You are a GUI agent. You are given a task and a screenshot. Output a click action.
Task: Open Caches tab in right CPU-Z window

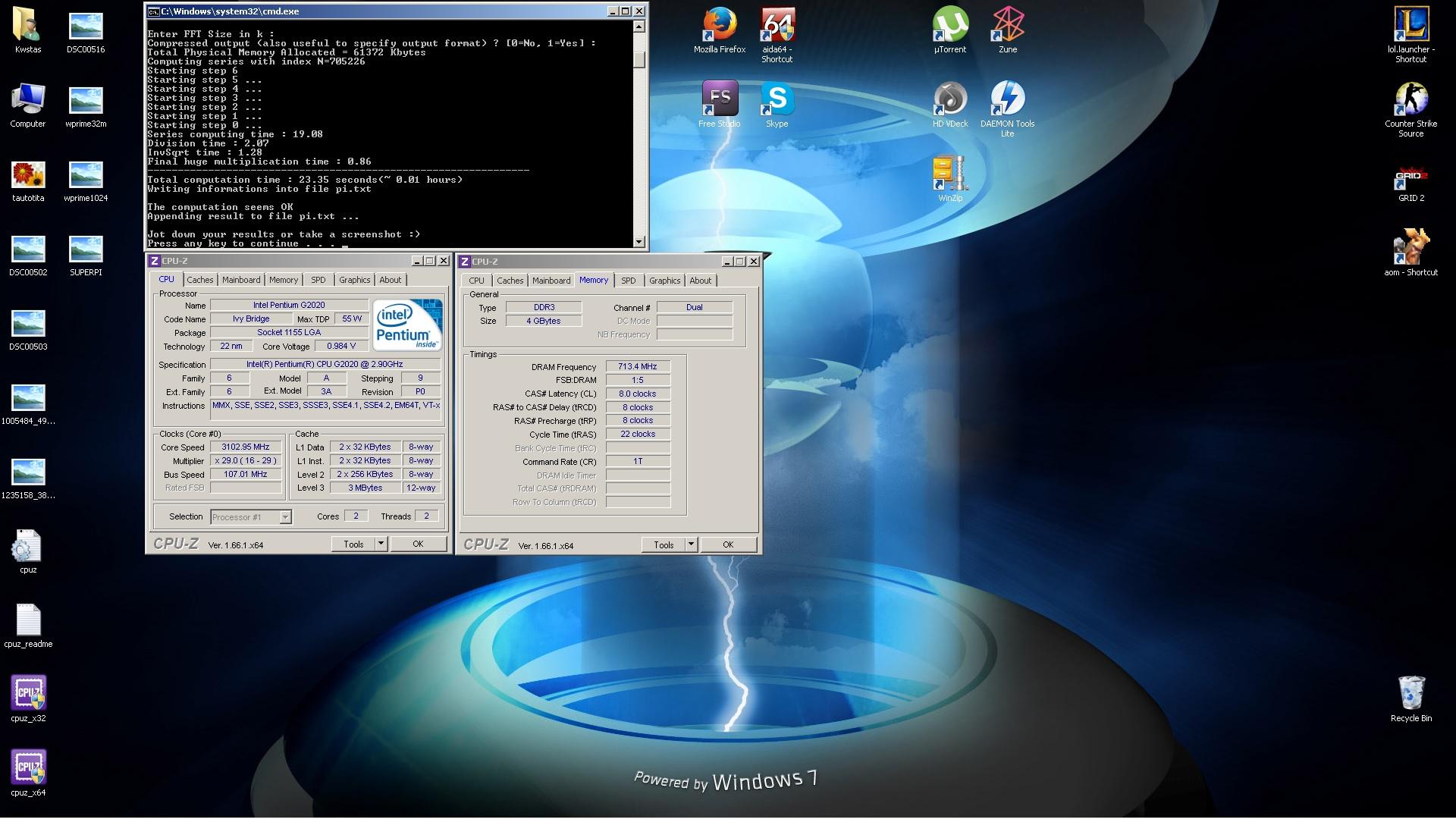click(x=510, y=281)
